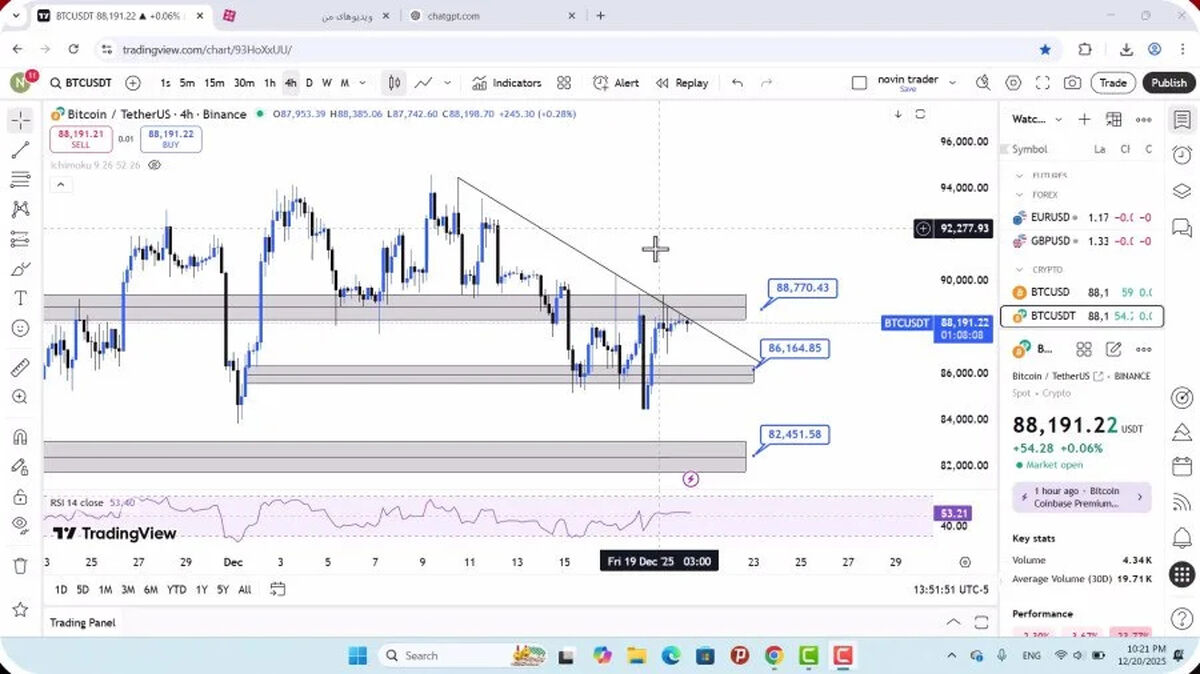
Task: Select the 15m timeframe
Action: tap(214, 83)
